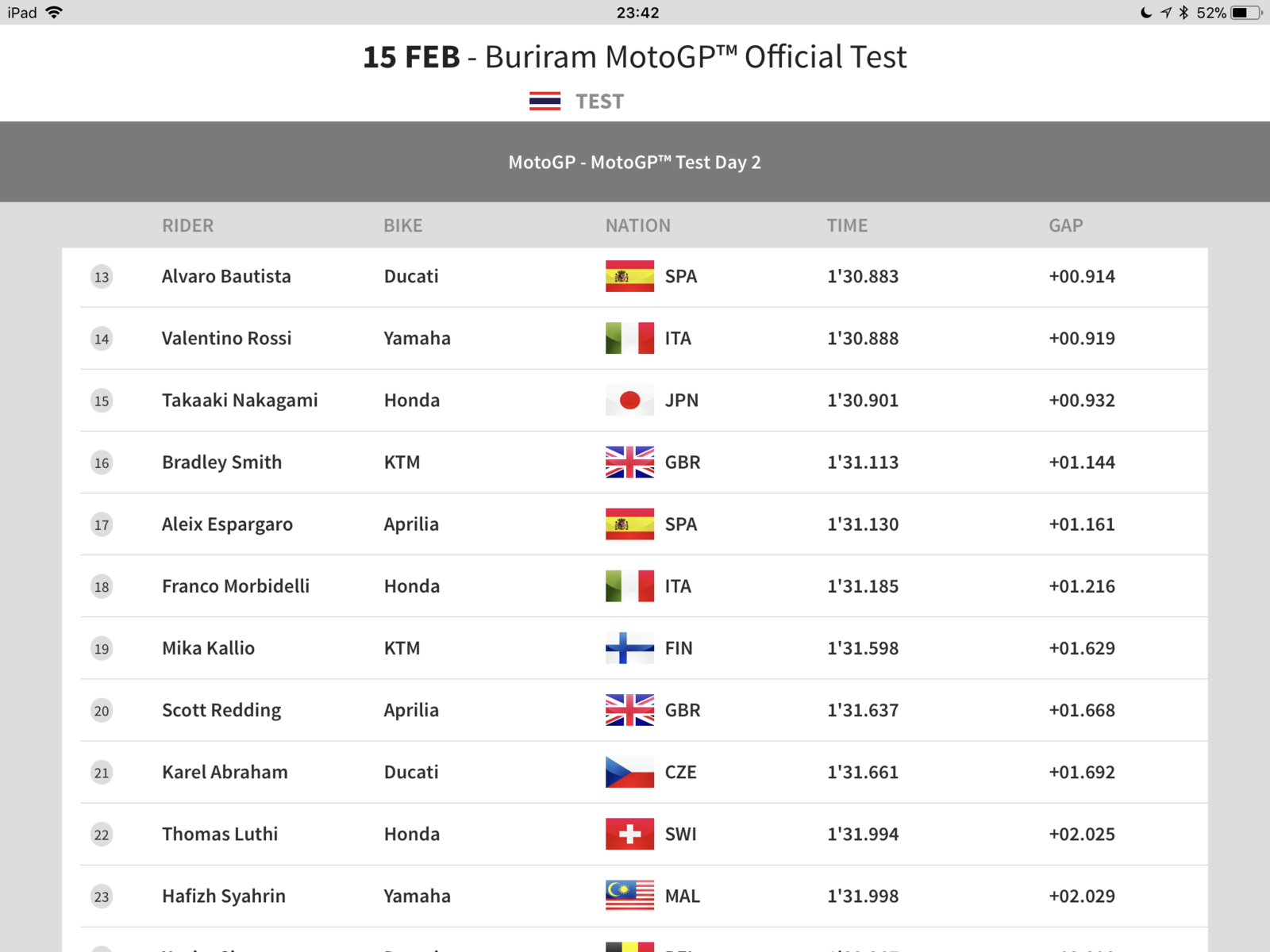The height and width of the screenshot is (952, 1270).
Task: Tap Finland flag in Mika Kallio row
Action: click(629, 648)
